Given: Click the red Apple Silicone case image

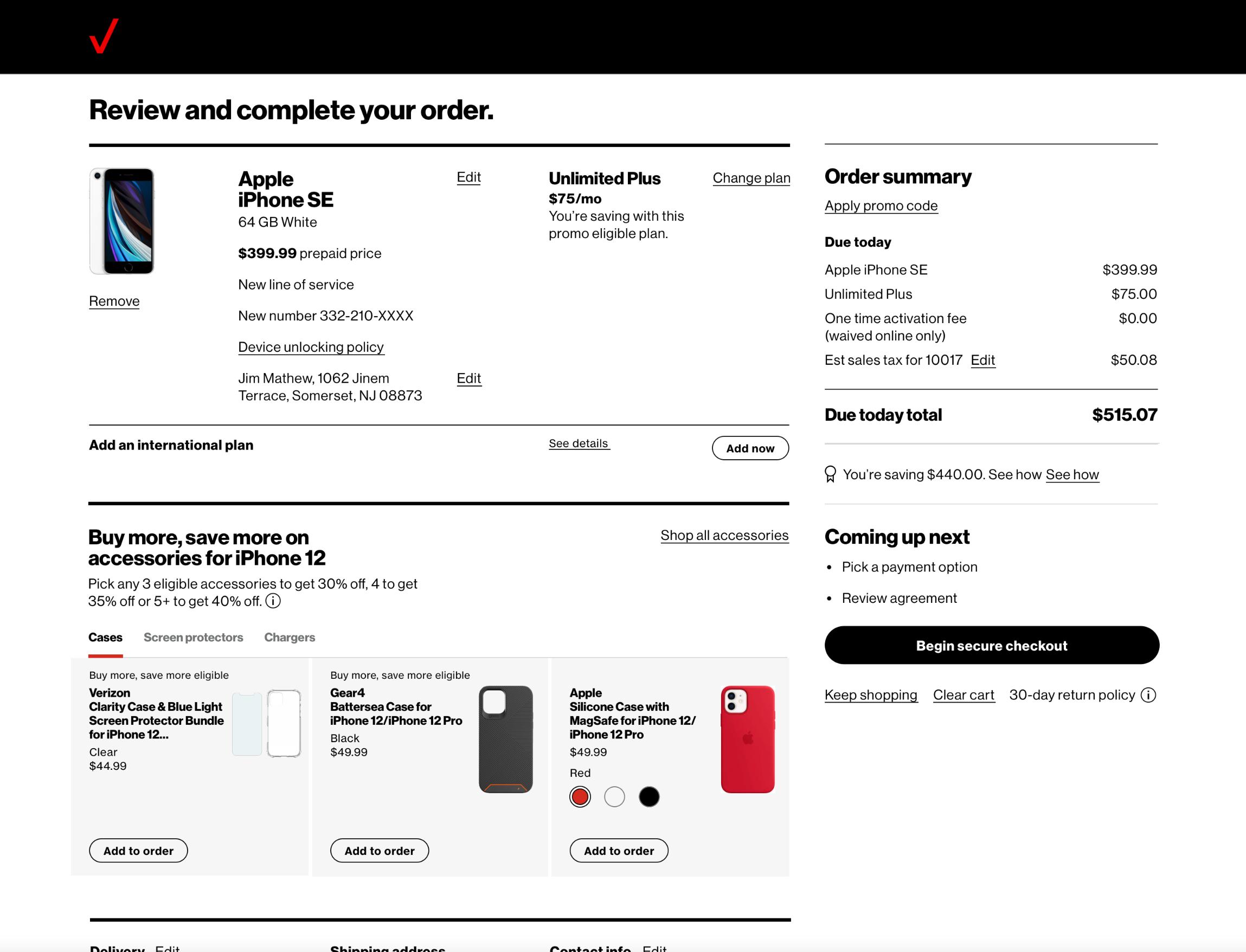Looking at the screenshot, I should pyautogui.click(x=747, y=739).
